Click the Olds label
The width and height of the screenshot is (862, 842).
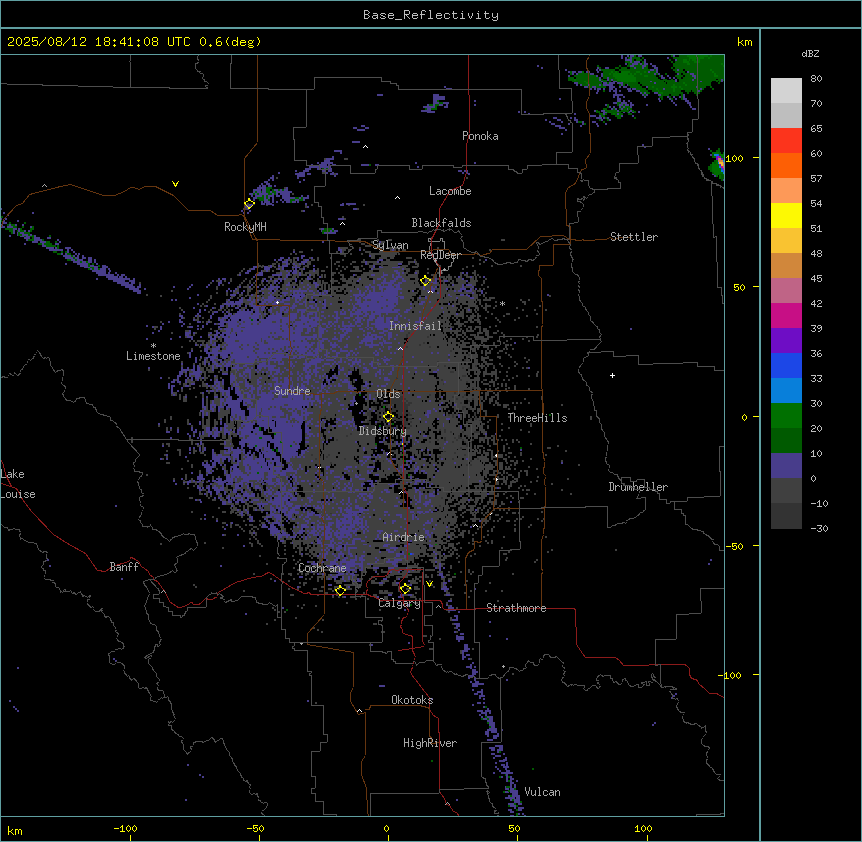coord(388,394)
